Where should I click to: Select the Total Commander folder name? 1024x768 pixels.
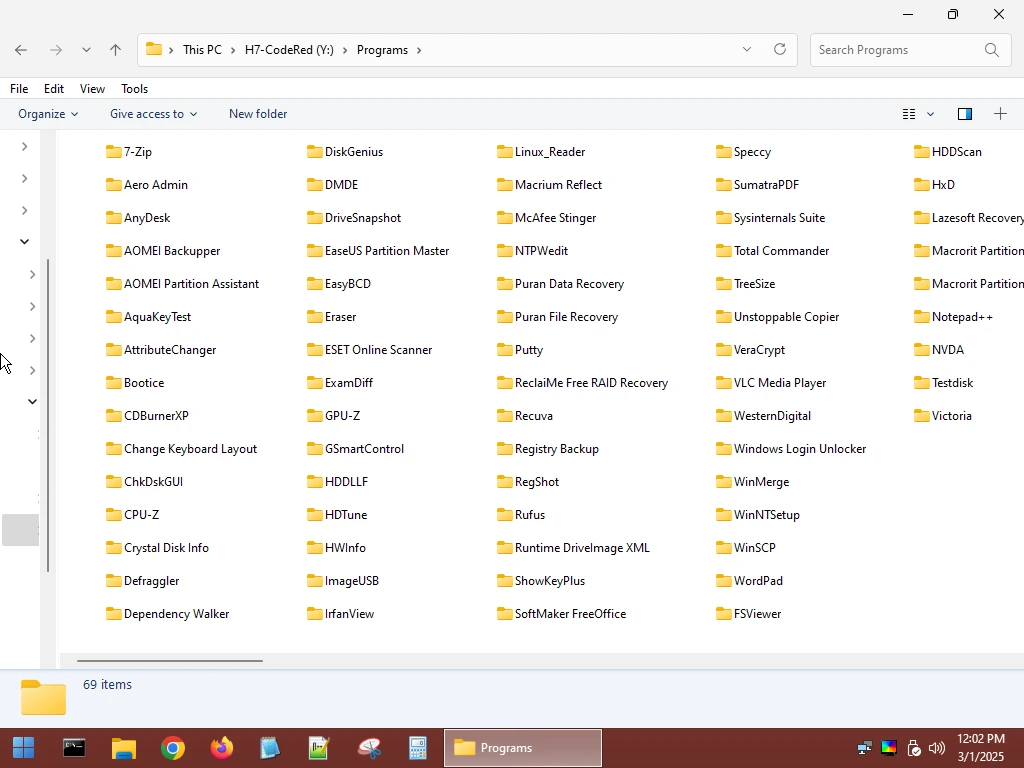point(781,251)
